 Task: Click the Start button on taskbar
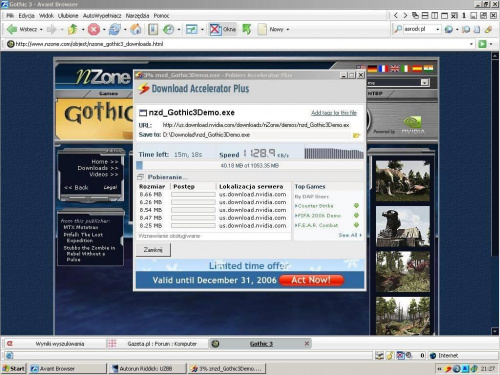point(14,368)
